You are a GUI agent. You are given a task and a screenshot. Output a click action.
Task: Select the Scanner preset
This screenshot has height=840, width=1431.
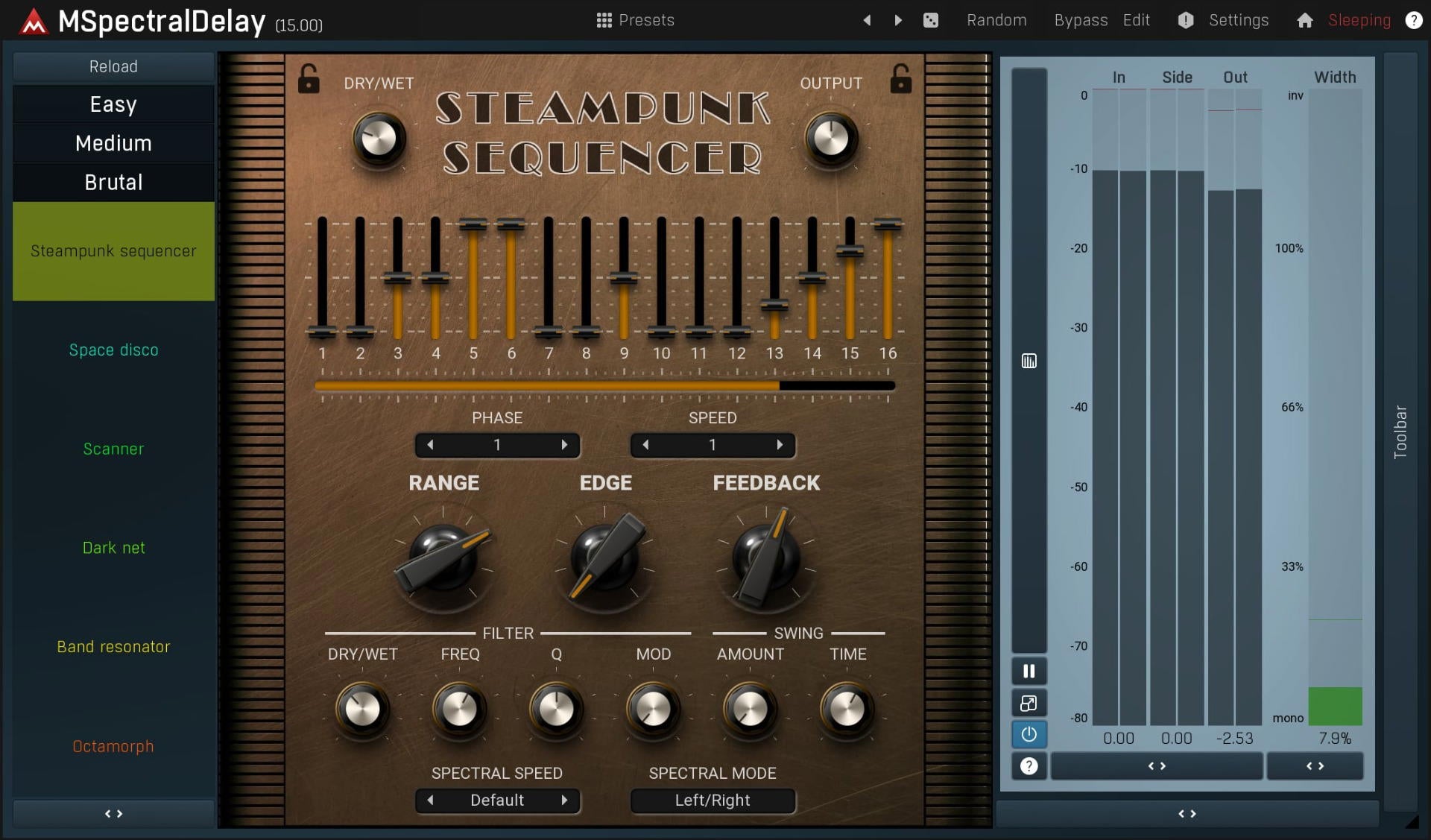[x=113, y=449]
